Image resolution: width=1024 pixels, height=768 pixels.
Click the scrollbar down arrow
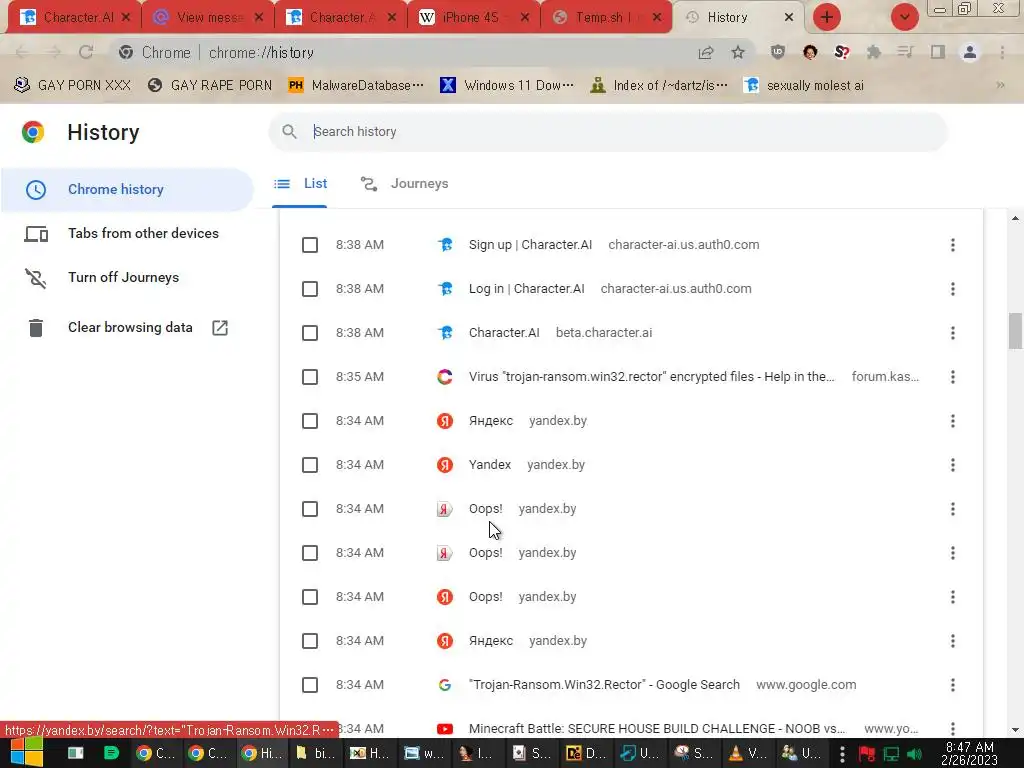1015,729
